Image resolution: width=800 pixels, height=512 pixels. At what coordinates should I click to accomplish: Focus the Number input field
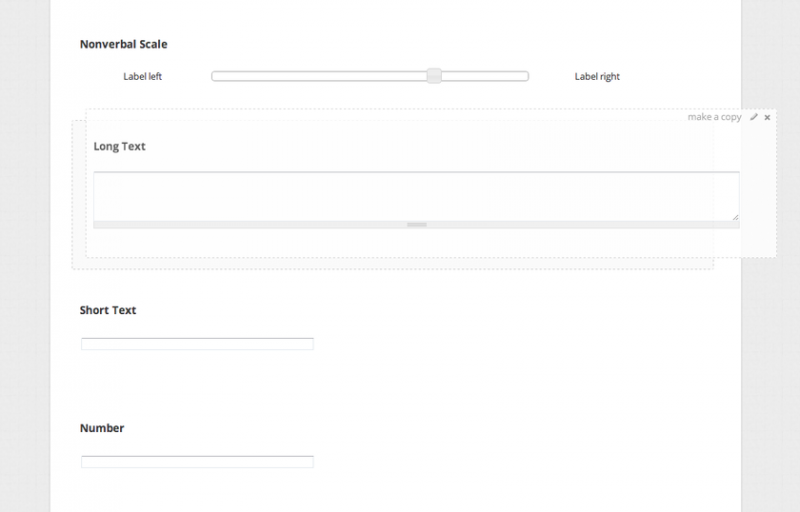pyautogui.click(x=197, y=462)
